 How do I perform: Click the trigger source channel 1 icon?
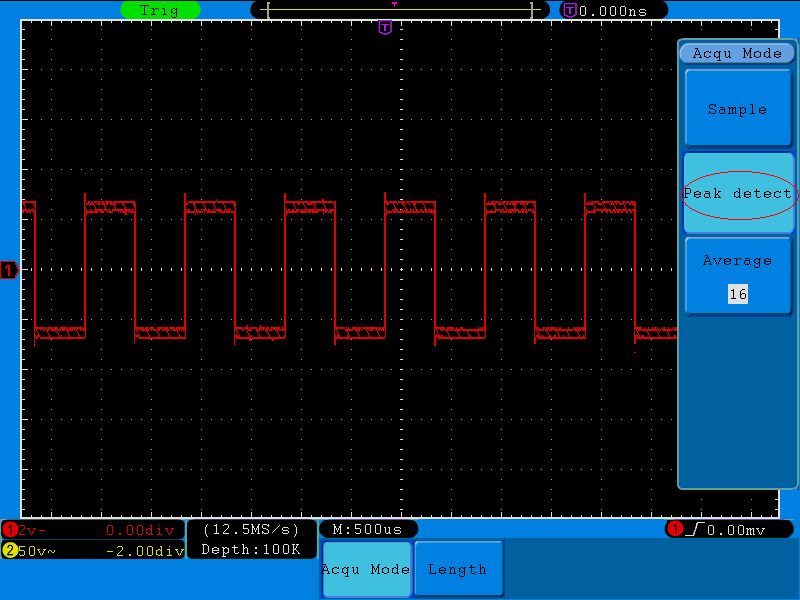(x=674, y=529)
